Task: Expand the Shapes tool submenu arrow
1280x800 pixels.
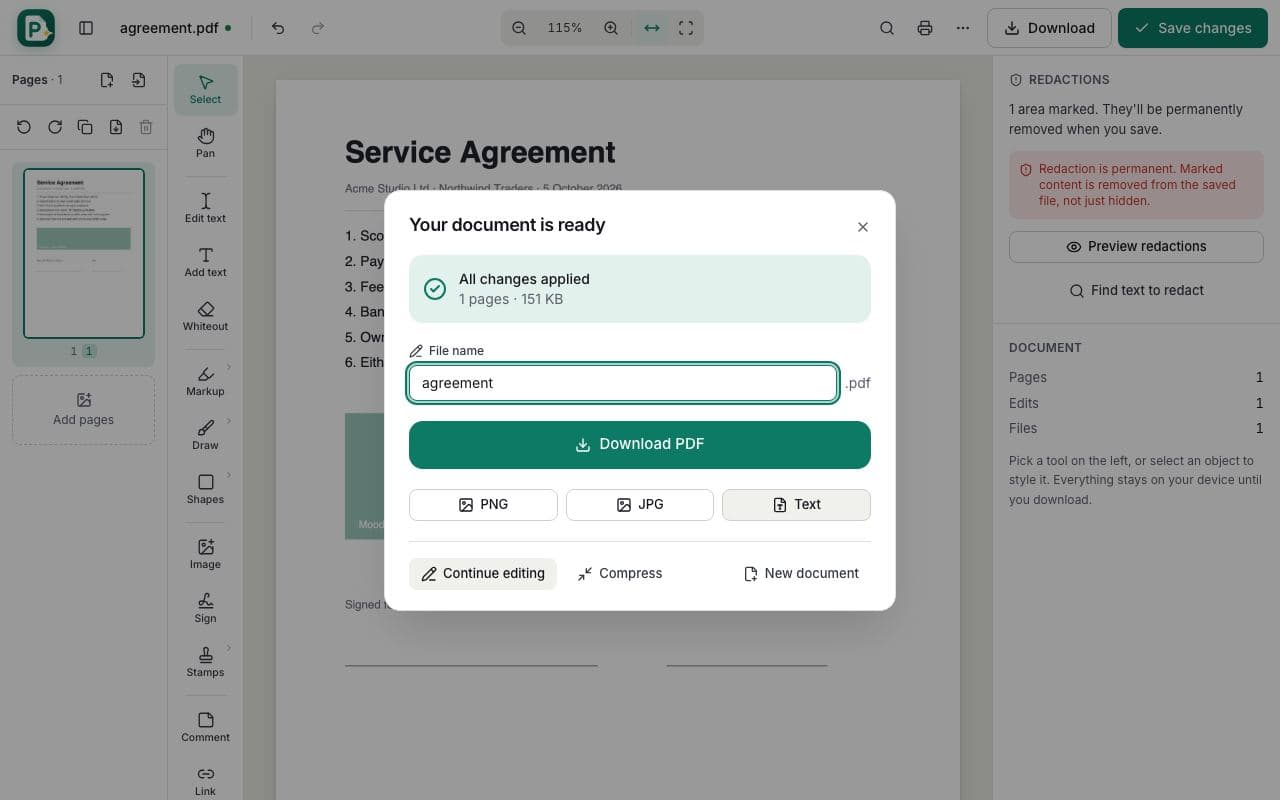Action: tap(229, 475)
